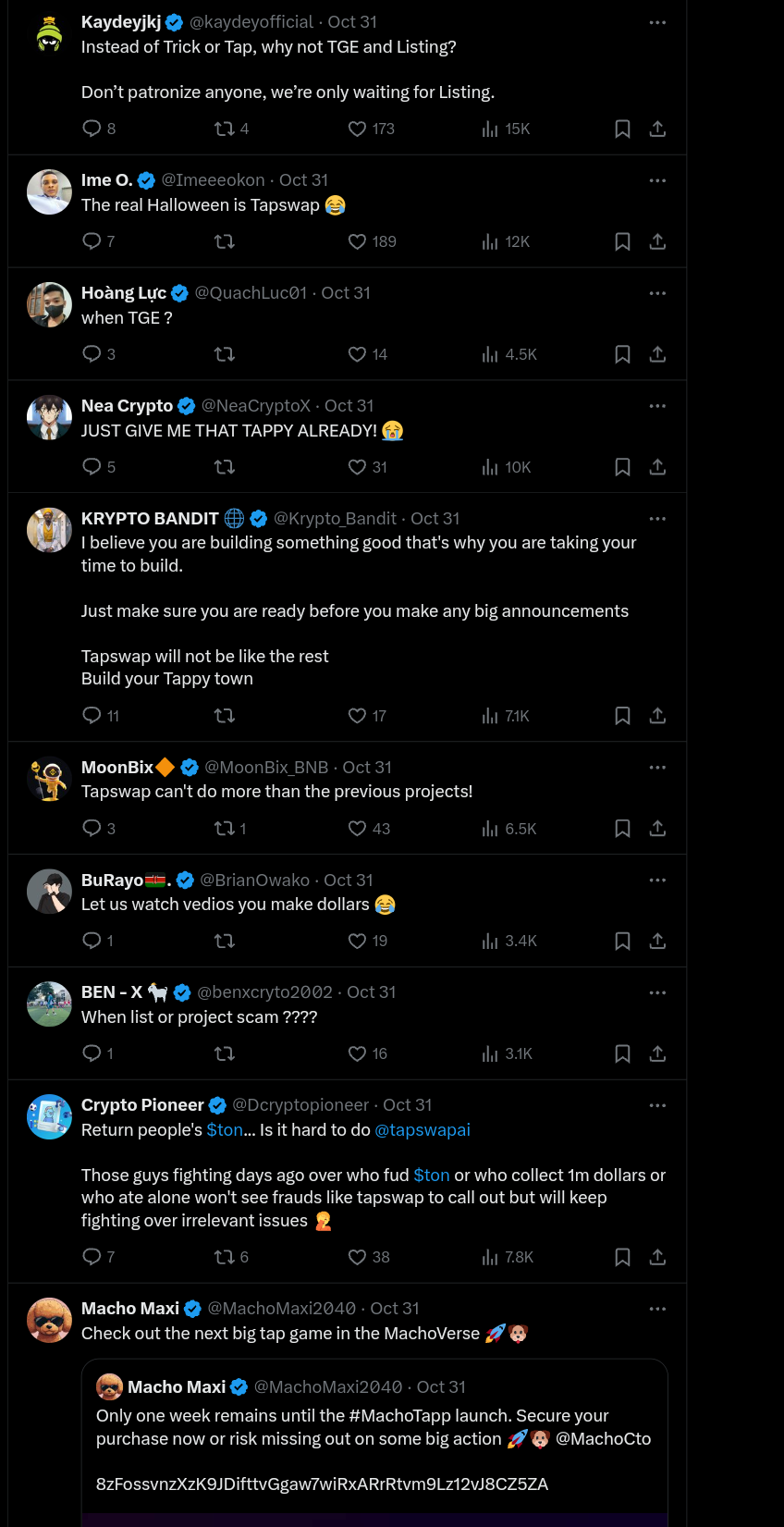Image resolution: width=784 pixels, height=1527 pixels.
Task: Retweet Hoàng Lực's "when TGE ?" post
Action: coord(224,354)
